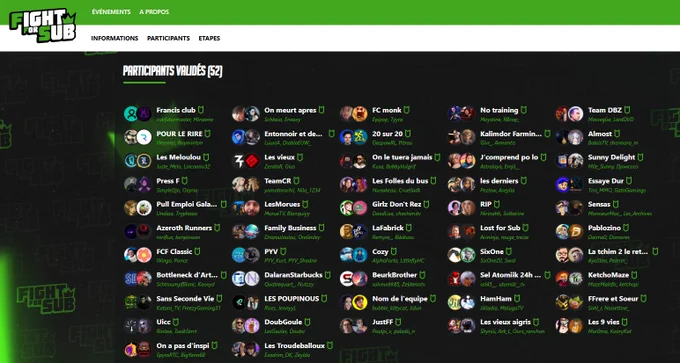Open the Bottleneck d'Art... team page

click(187, 275)
